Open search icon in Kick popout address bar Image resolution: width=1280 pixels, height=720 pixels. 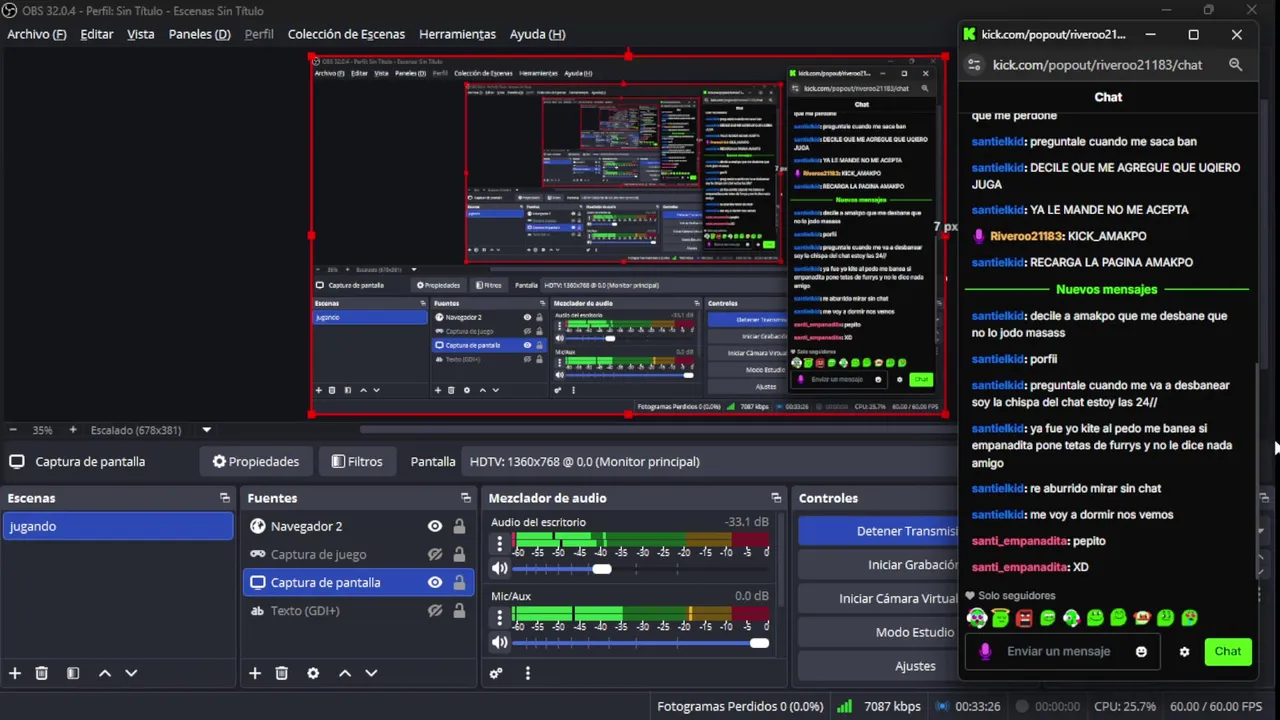1235,65
